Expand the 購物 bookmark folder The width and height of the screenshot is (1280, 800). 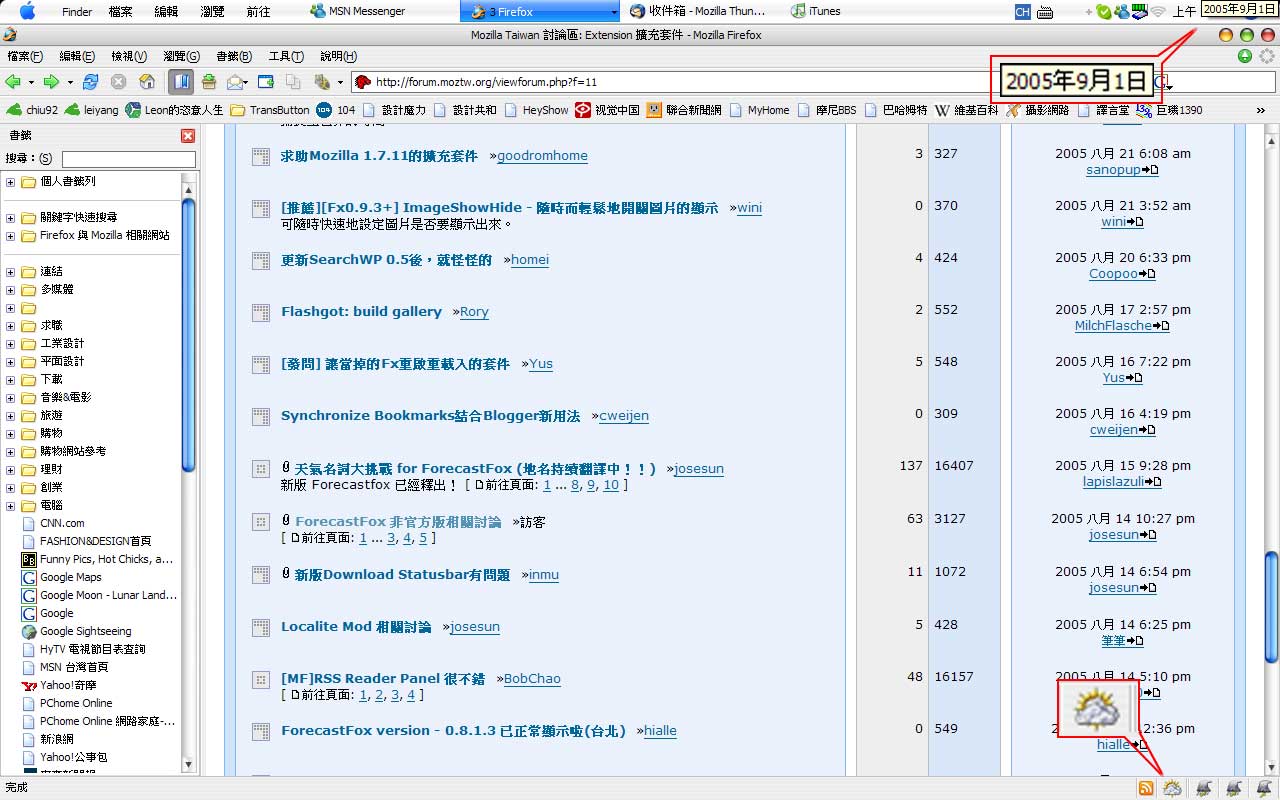[10, 434]
